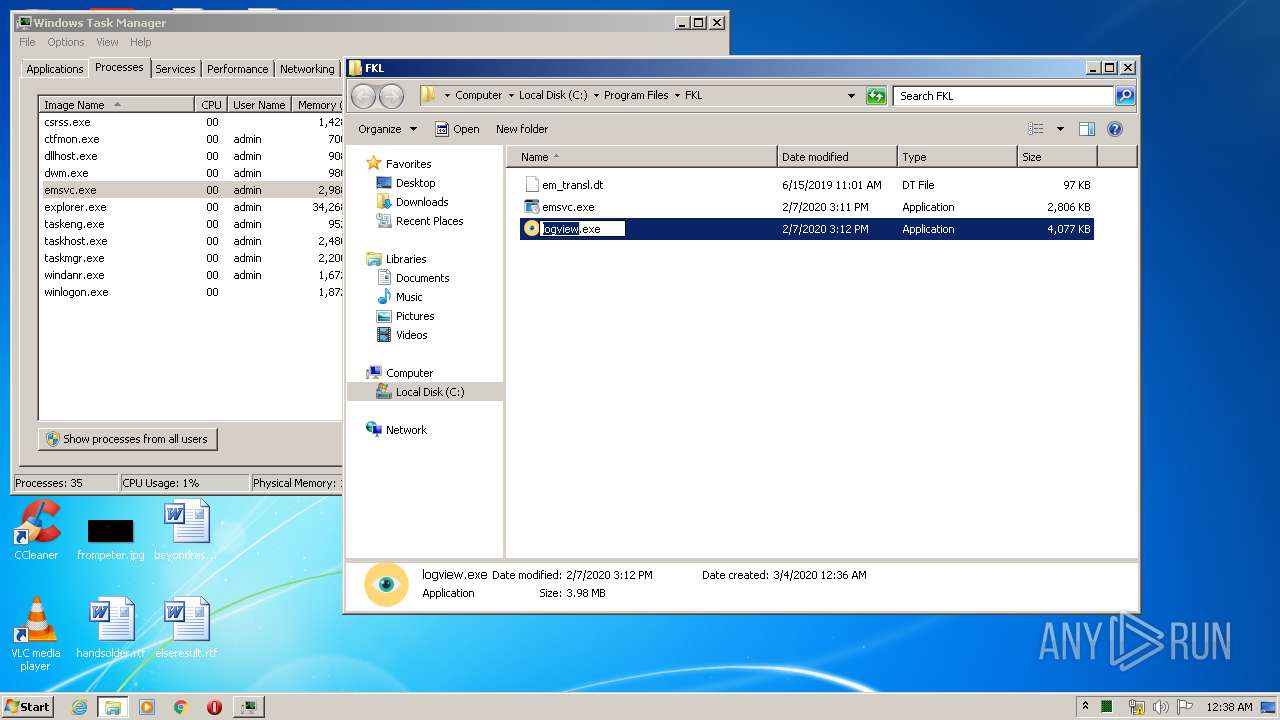Expand the Local Disk (C:) breadcrumb arrow
This screenshot has height=720, width=1280.
click(x=596, y=96)
